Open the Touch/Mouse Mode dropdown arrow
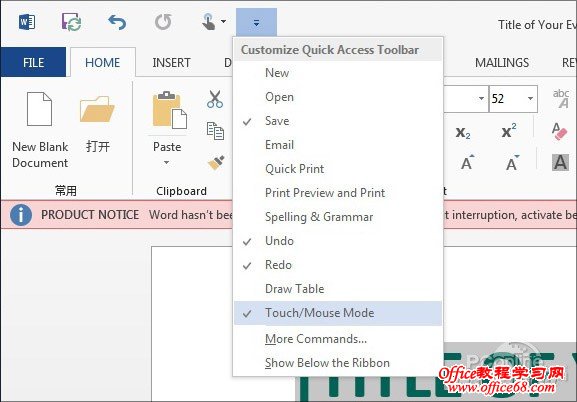 pyautogui.click(x=223, y=22)
